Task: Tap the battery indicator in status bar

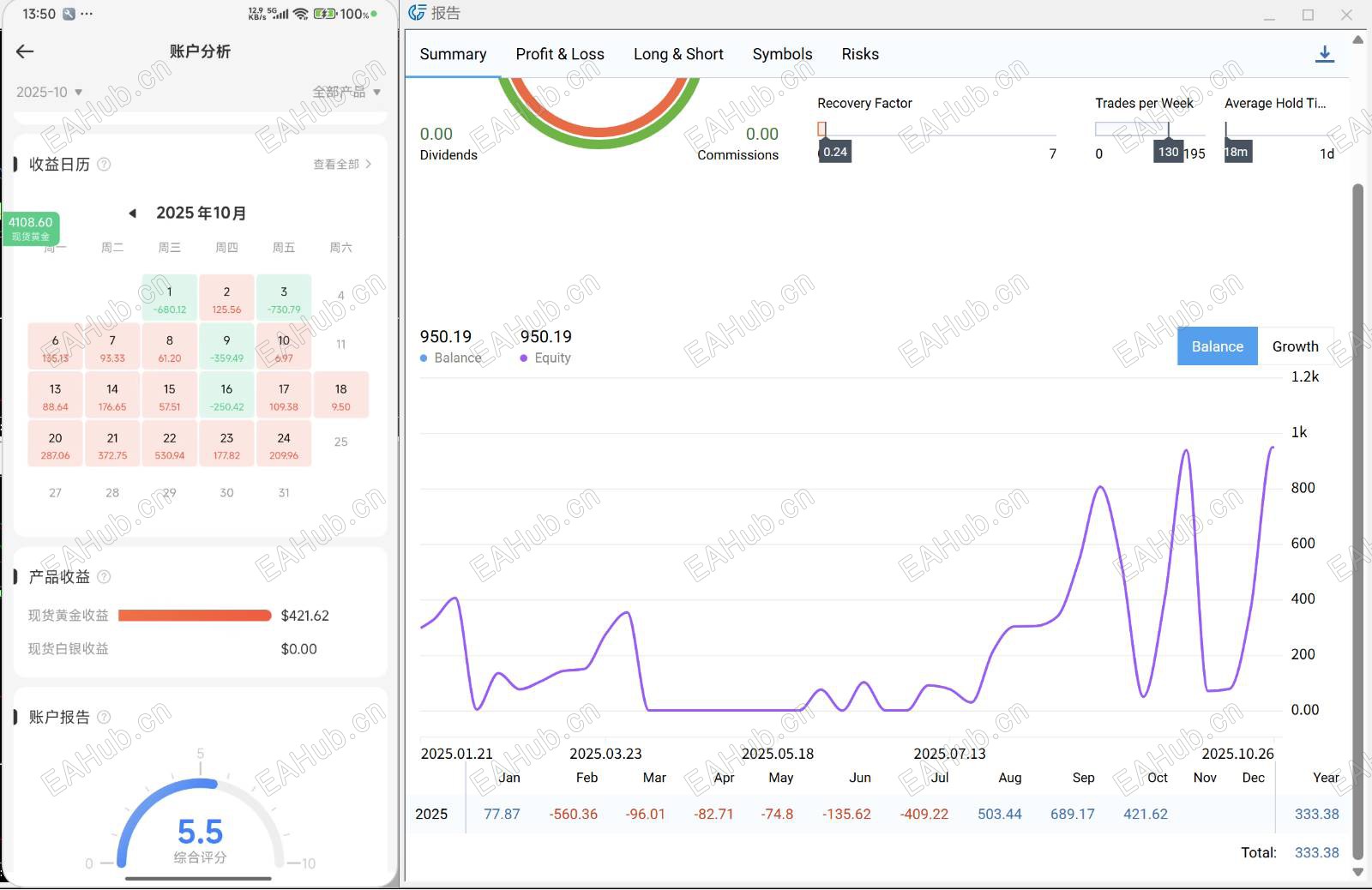Action: click(325, 14)
